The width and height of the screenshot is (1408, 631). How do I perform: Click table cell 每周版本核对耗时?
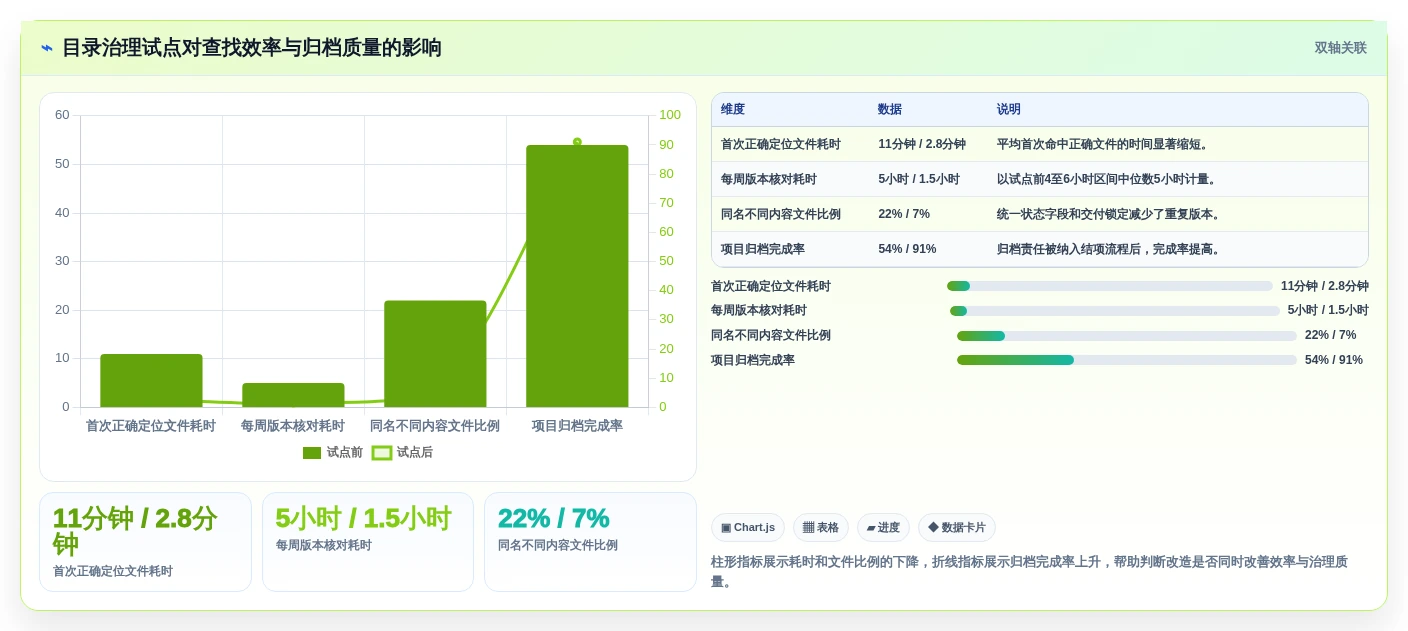[x=769, y=179]
